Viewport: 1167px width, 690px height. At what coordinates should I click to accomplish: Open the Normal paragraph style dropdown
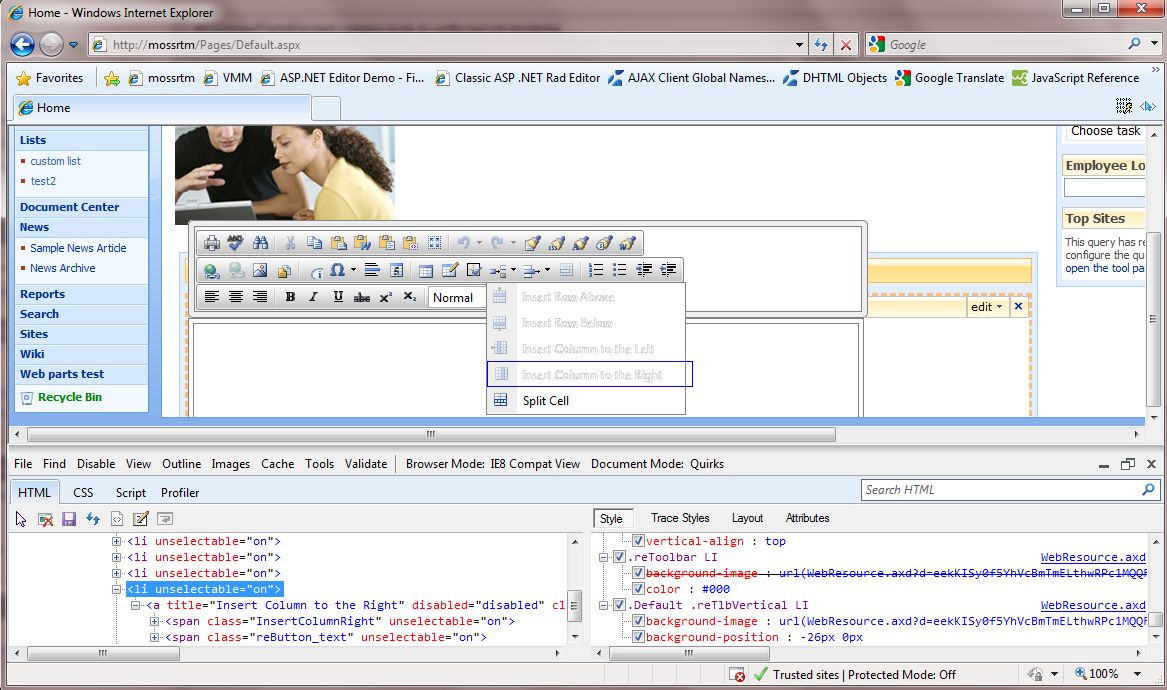[x=455, y=297]
